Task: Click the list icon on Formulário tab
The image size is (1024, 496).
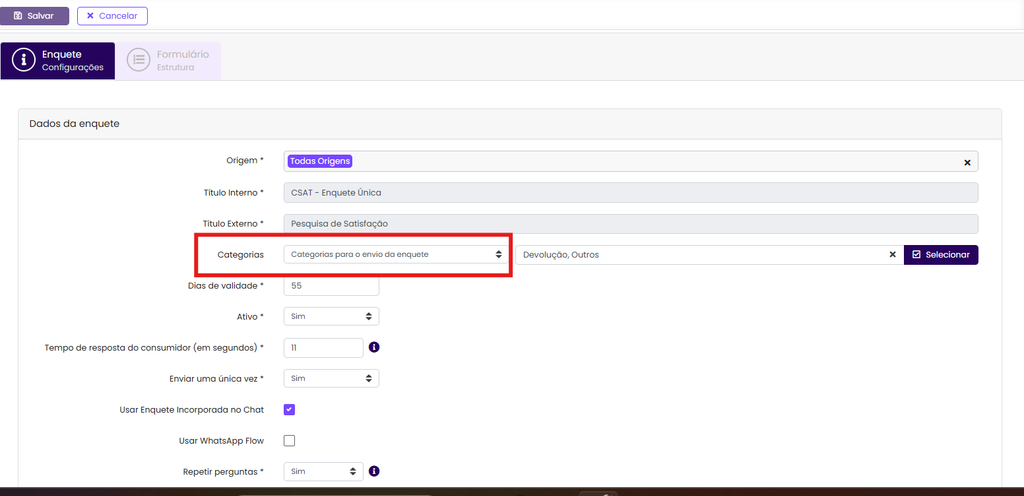Action: (x=138, y=59)
